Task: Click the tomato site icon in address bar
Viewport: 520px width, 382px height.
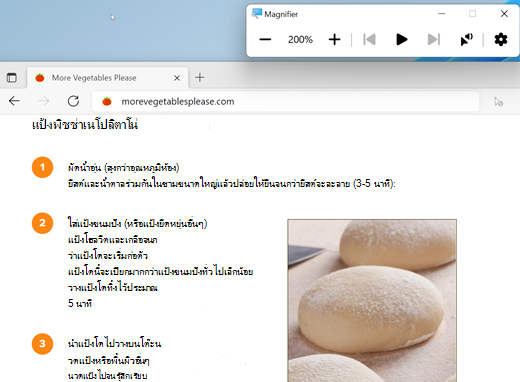Action: [107, 101]
